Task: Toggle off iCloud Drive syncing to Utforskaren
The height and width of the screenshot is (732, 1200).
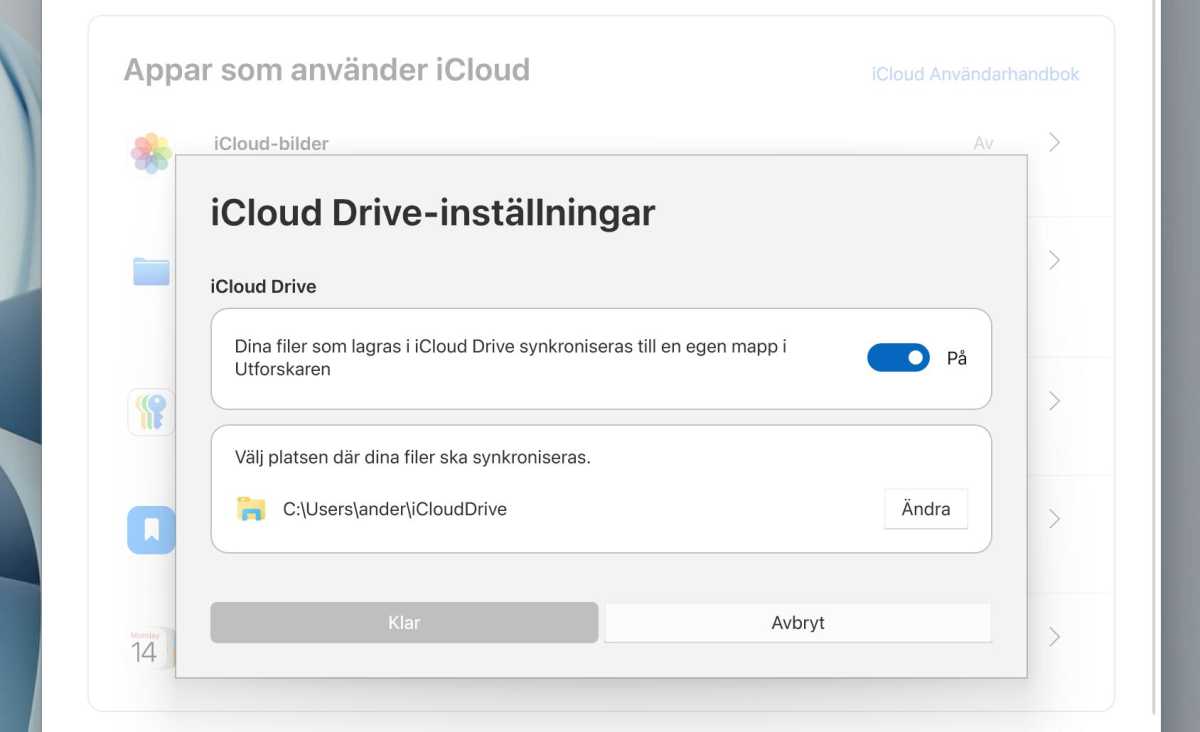Action: click(x=898, y=357)
